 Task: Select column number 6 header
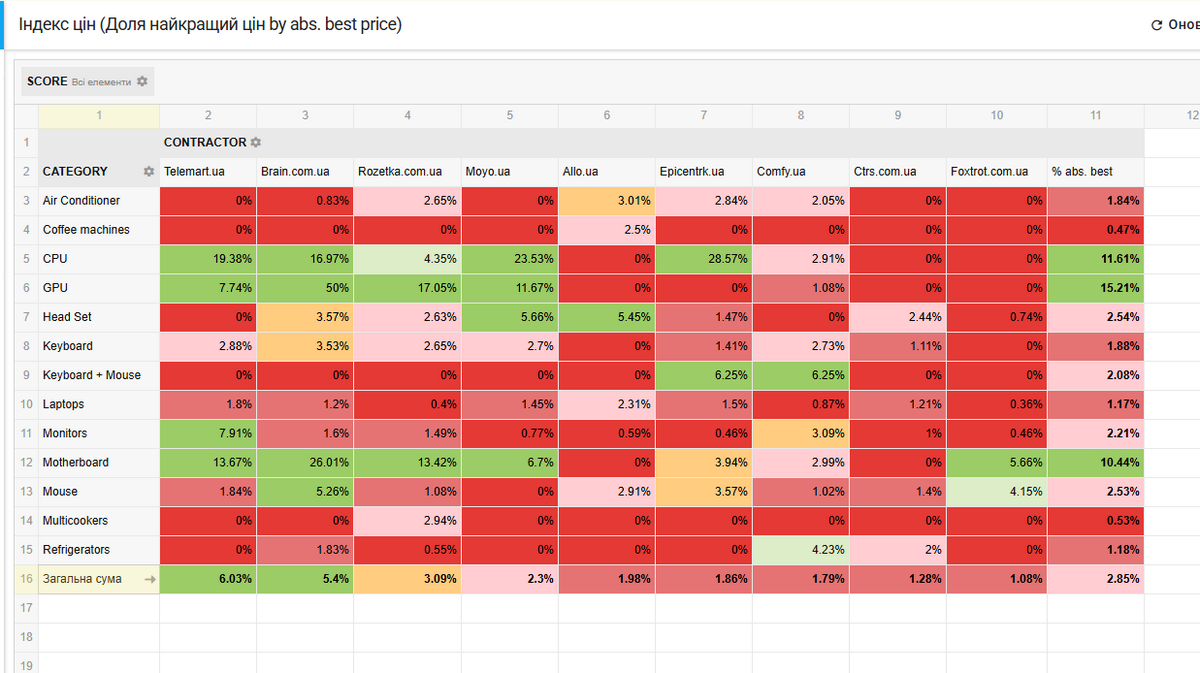coord(606,115)
